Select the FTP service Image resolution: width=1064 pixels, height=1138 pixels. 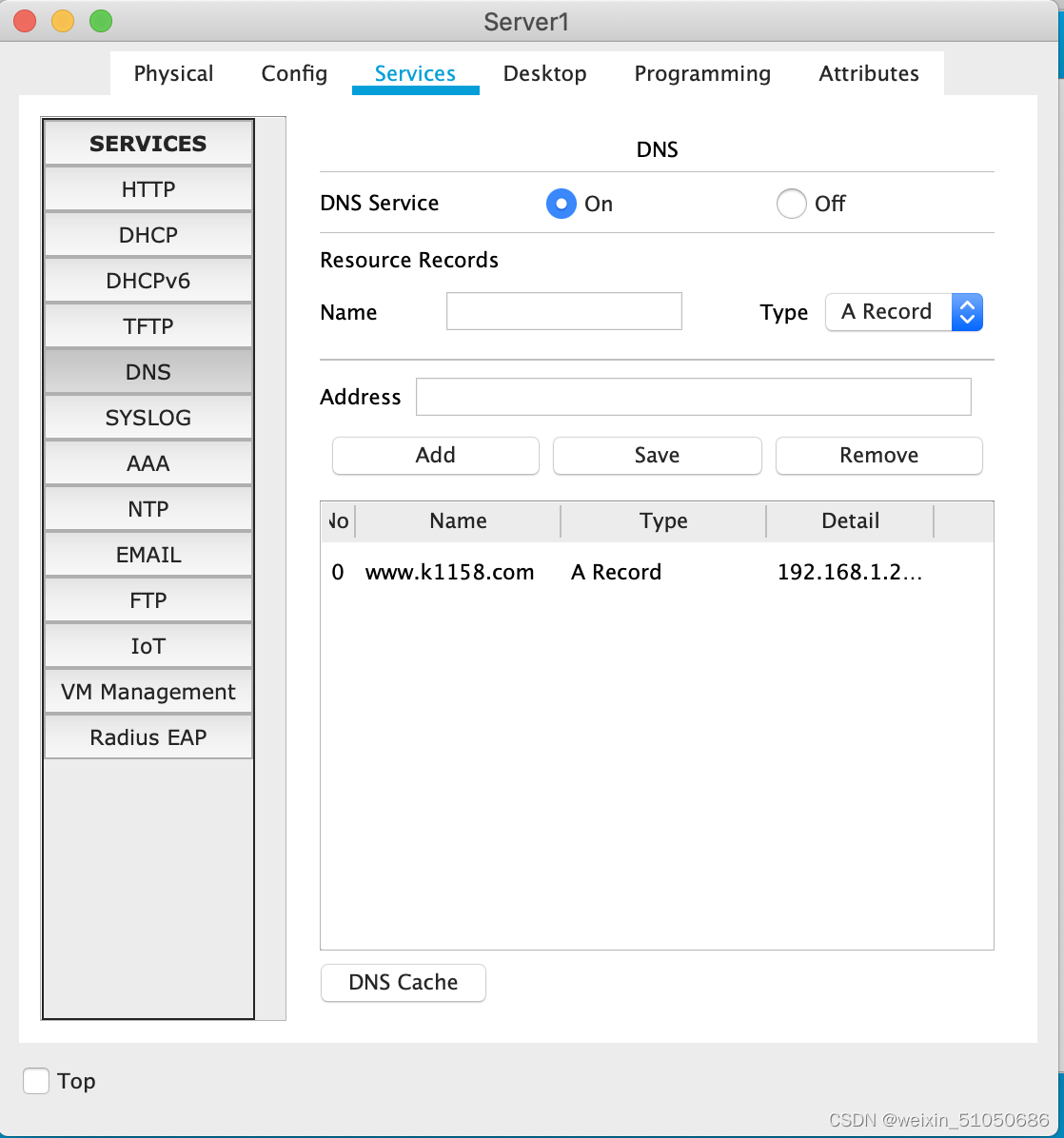(148, 599)
